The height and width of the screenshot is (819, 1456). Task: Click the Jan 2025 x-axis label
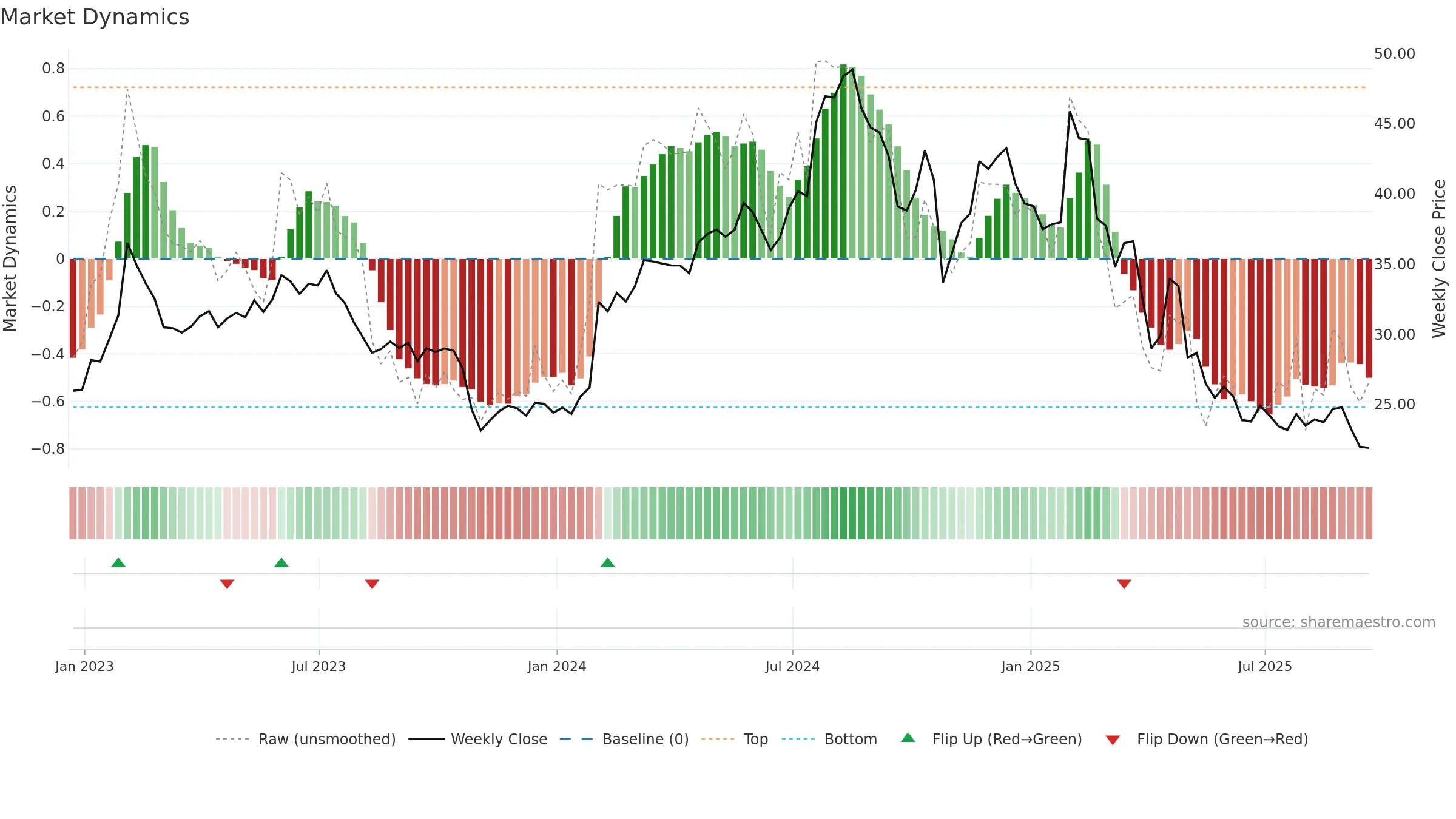coord(1031,666)
